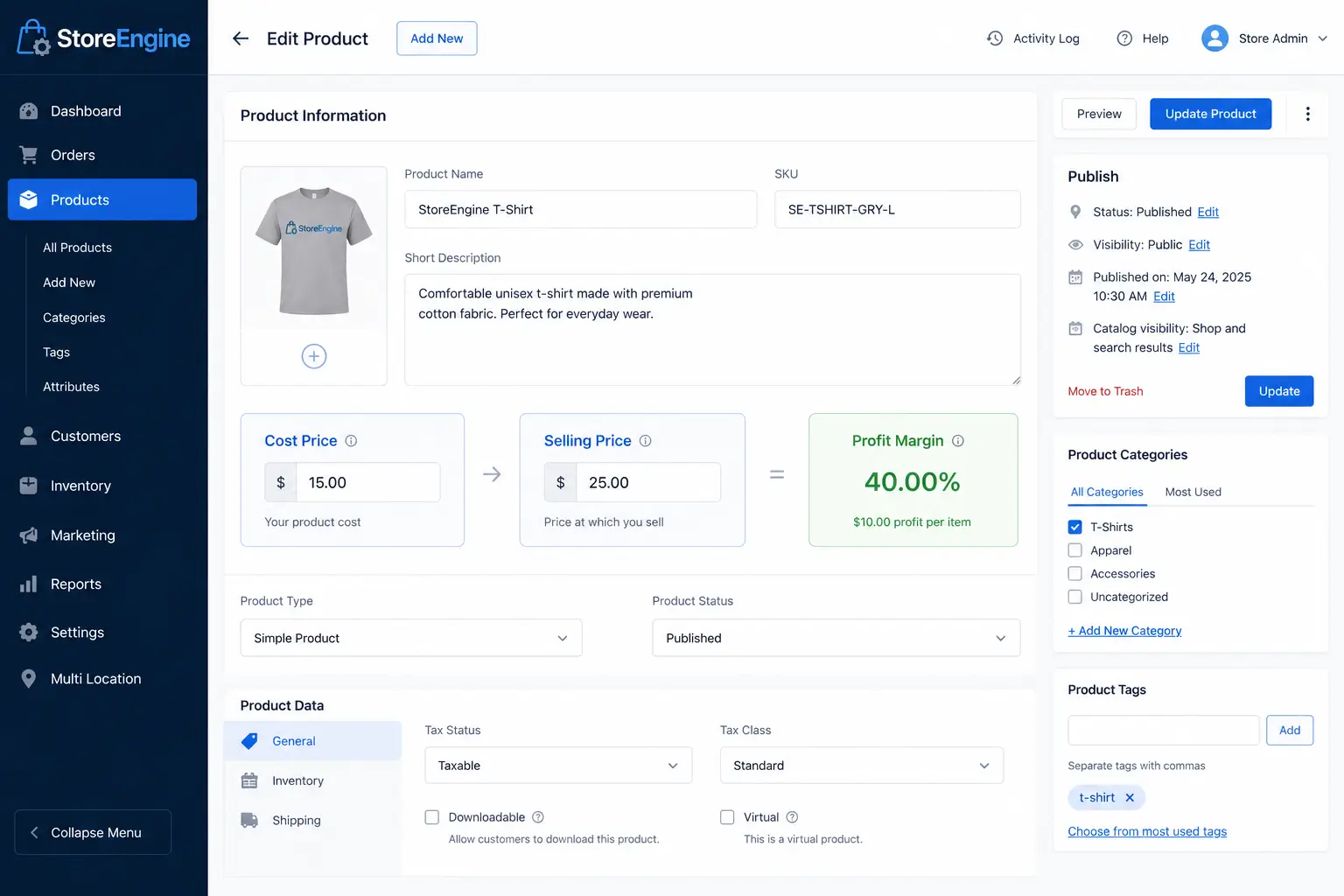1344x896 pixels.
Task: Click the Status pin icon in Publish
Action: pos(1075,212)
